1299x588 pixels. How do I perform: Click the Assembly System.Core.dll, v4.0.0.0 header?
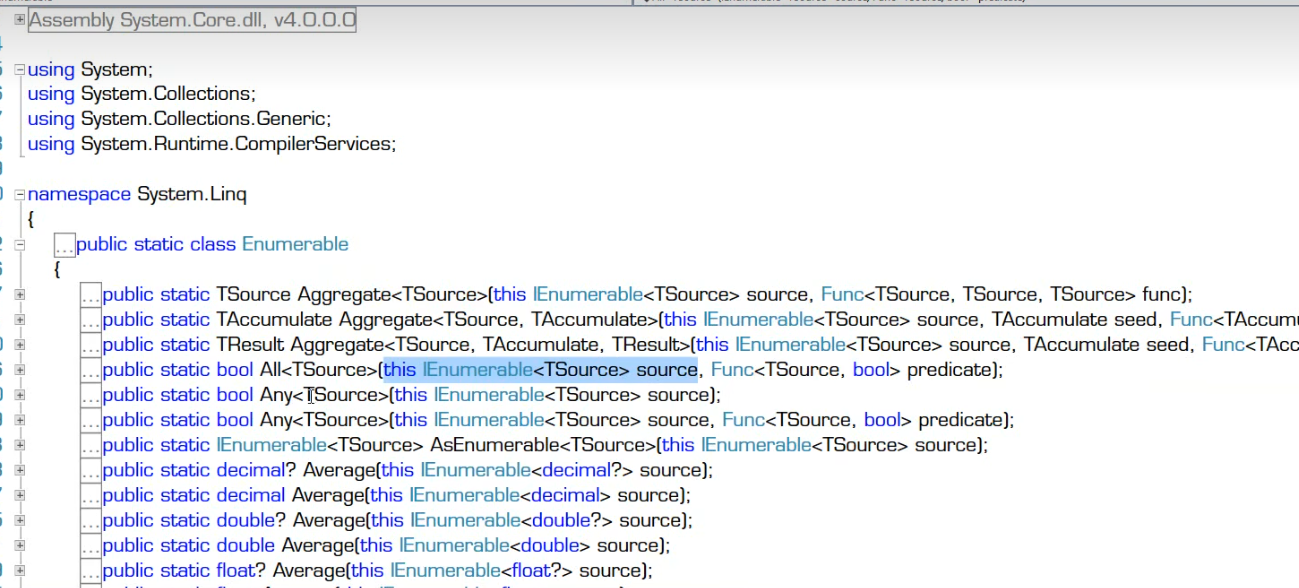(192, 19)
